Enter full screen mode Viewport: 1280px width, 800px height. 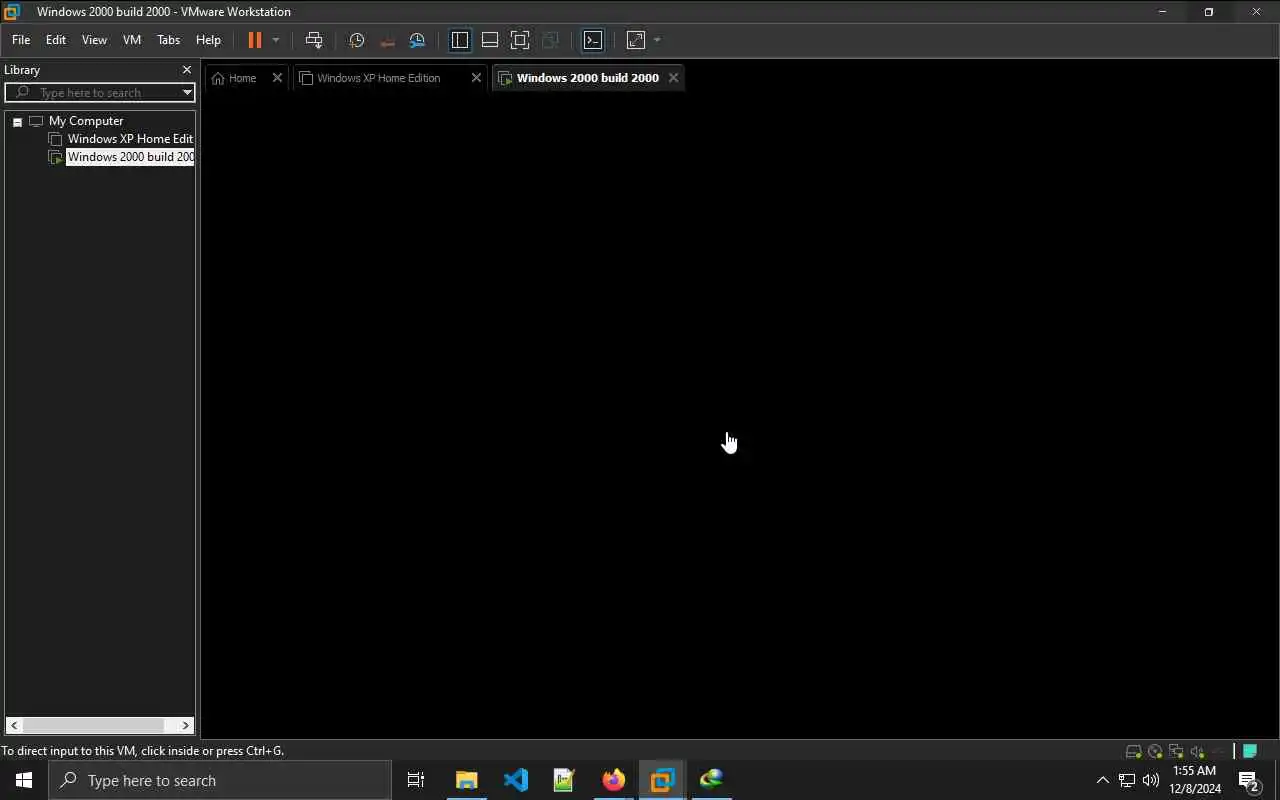(520, 40)
